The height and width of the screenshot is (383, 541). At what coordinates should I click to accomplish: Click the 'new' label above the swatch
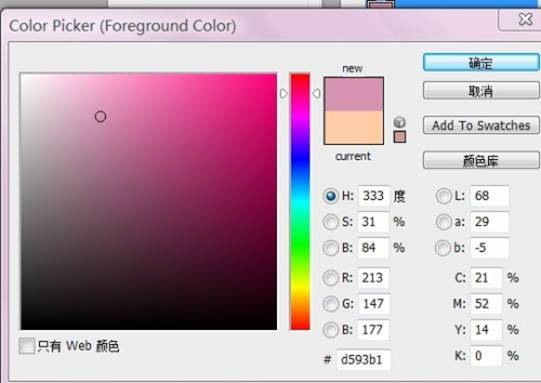[x=352, y=68]
